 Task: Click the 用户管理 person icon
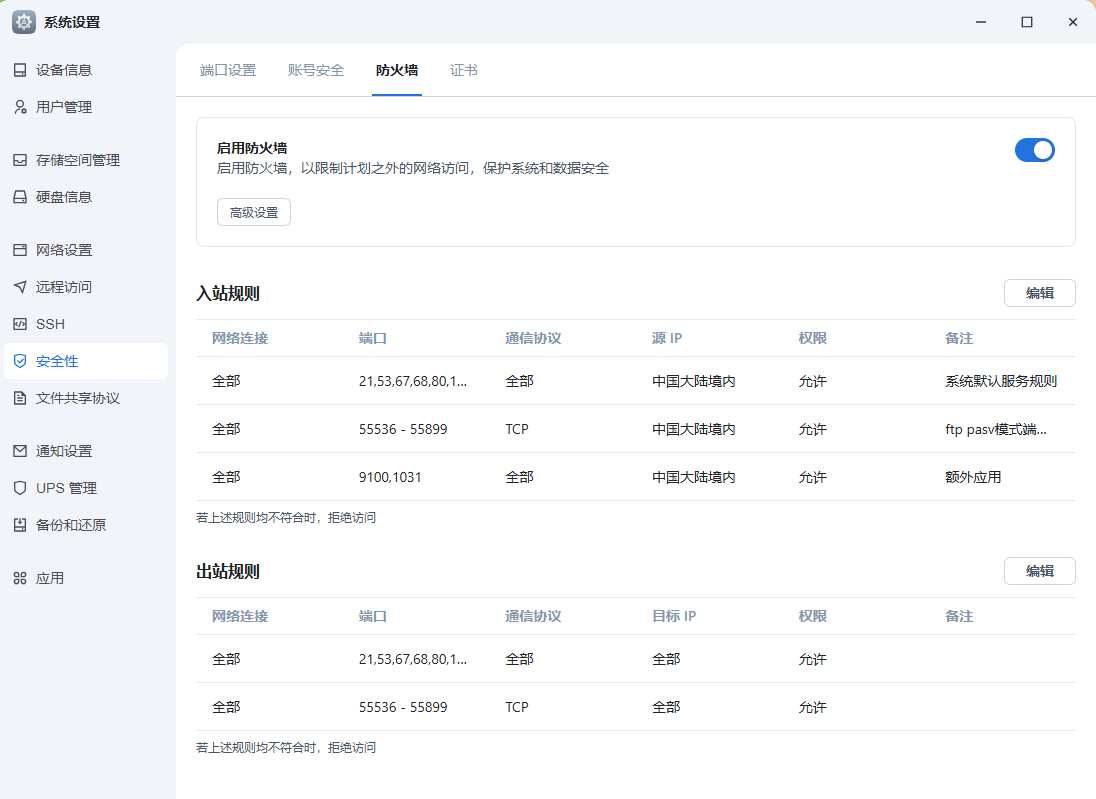pos(20,107)
